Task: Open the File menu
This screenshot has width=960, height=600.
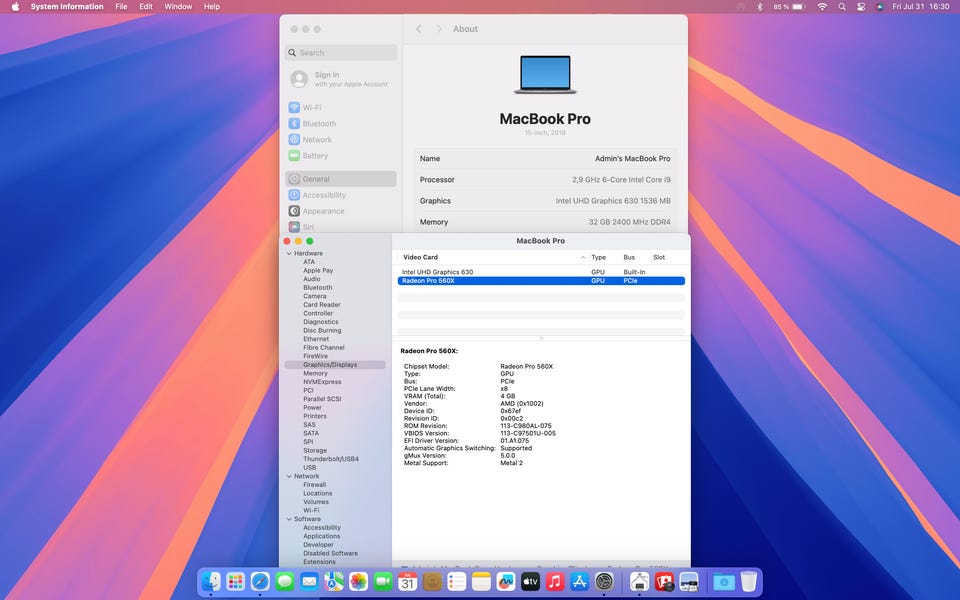Action: (121, 7)
